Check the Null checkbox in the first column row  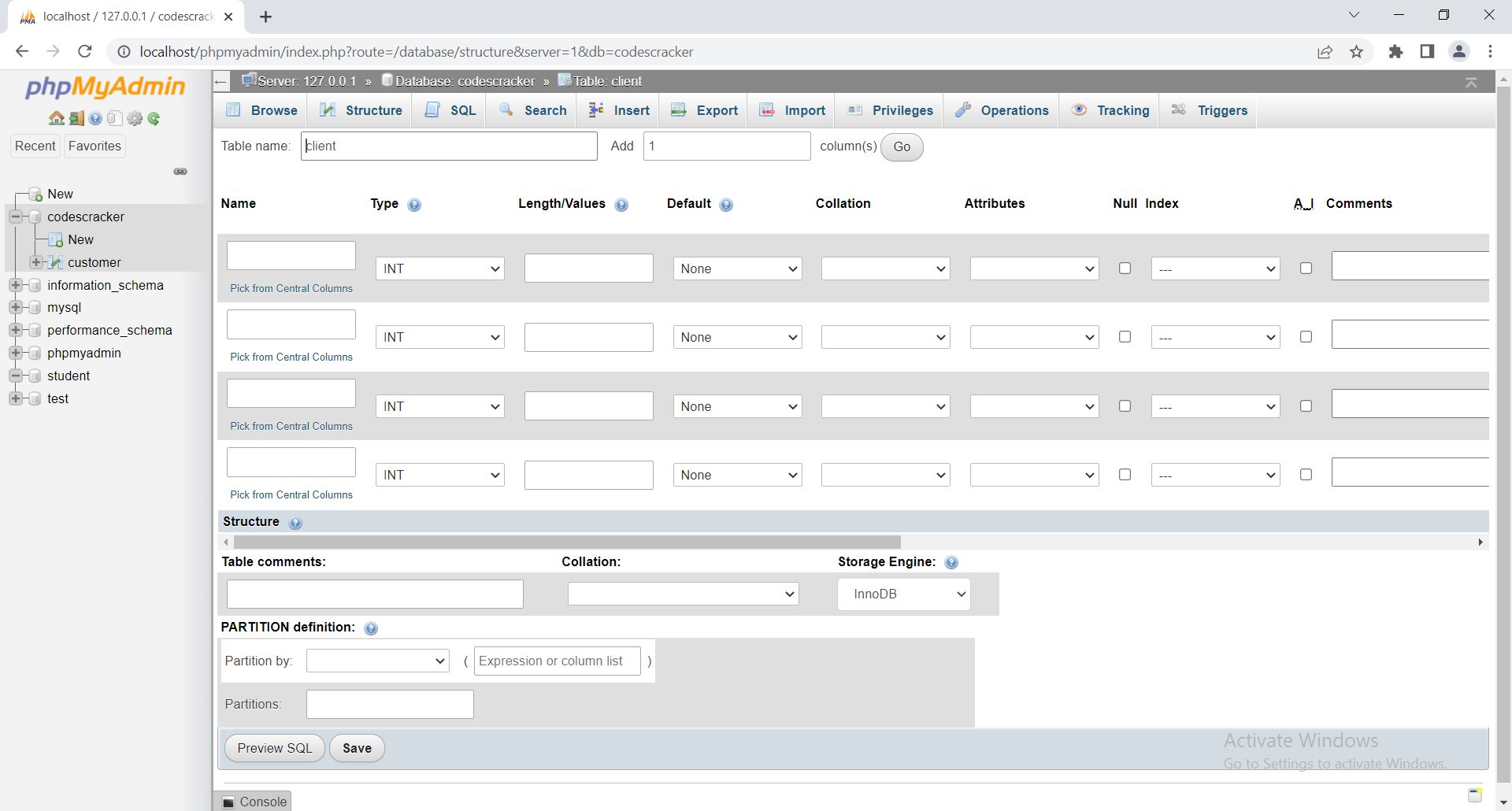click(1124, 268)
